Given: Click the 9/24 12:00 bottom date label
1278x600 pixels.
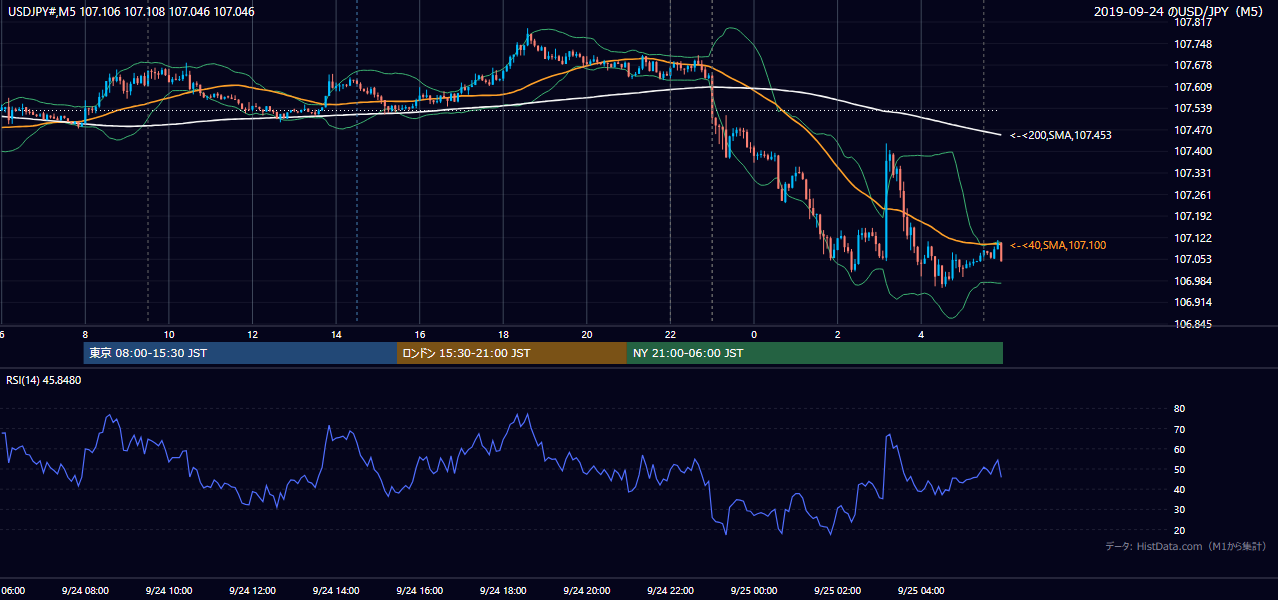Looking at the screenshot, I should point(252,591).
